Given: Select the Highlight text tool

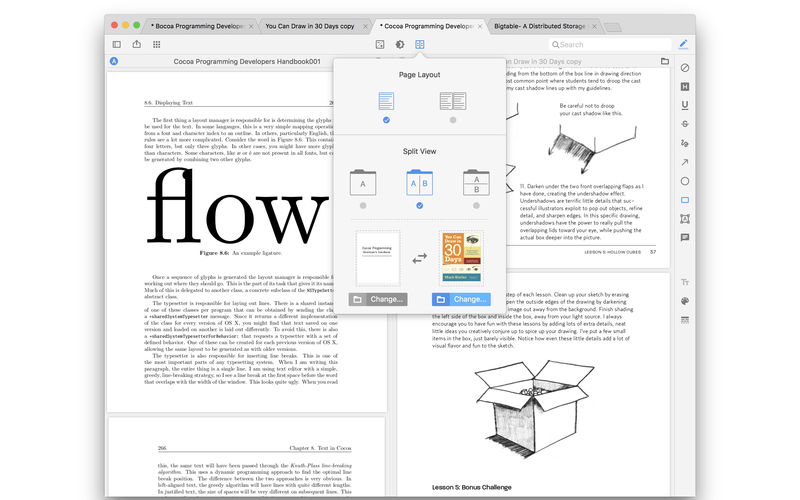Looking at the screenshot, I should tap(685, 87).
